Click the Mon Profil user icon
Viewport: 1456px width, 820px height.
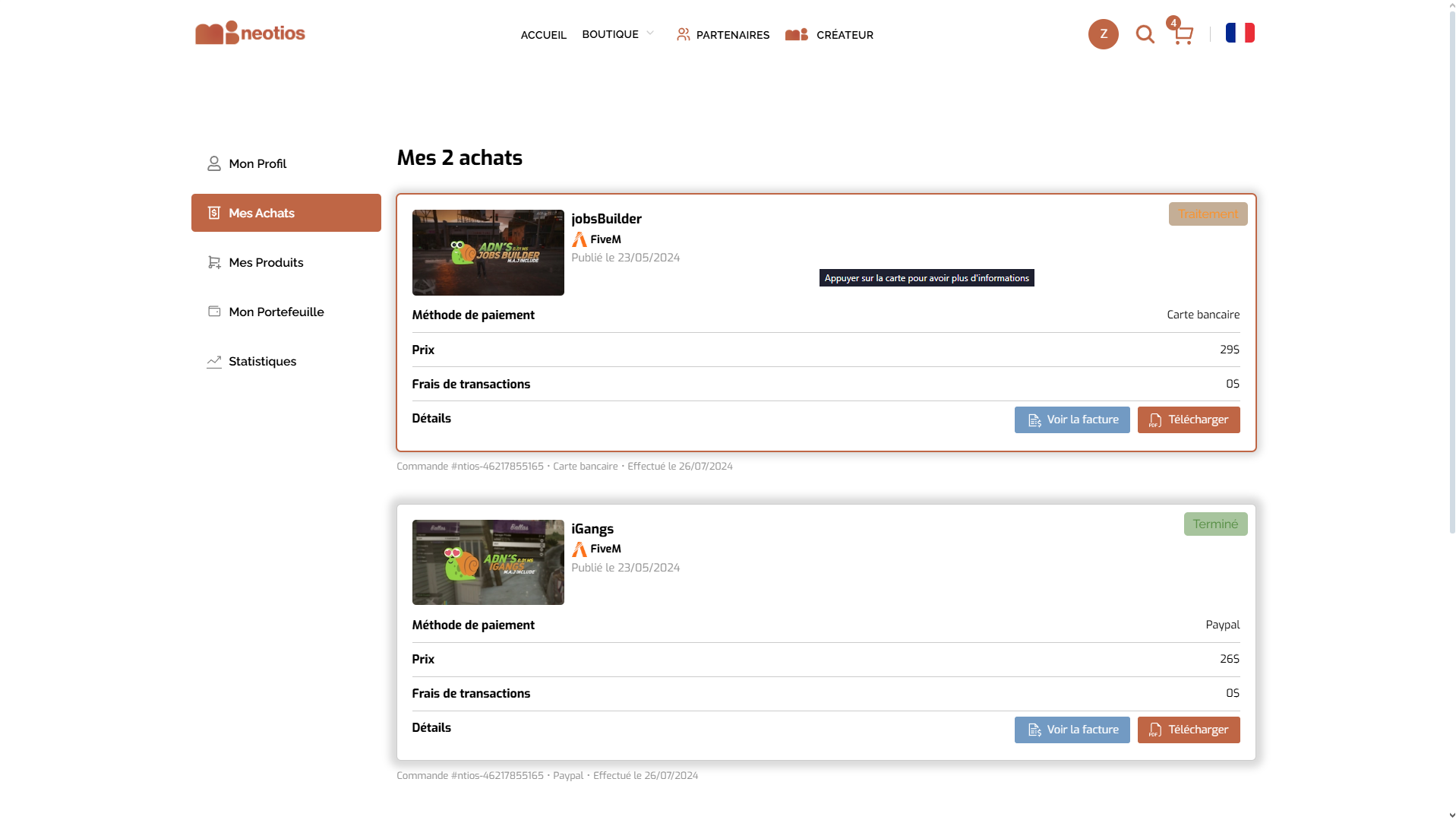click(213, 163)
